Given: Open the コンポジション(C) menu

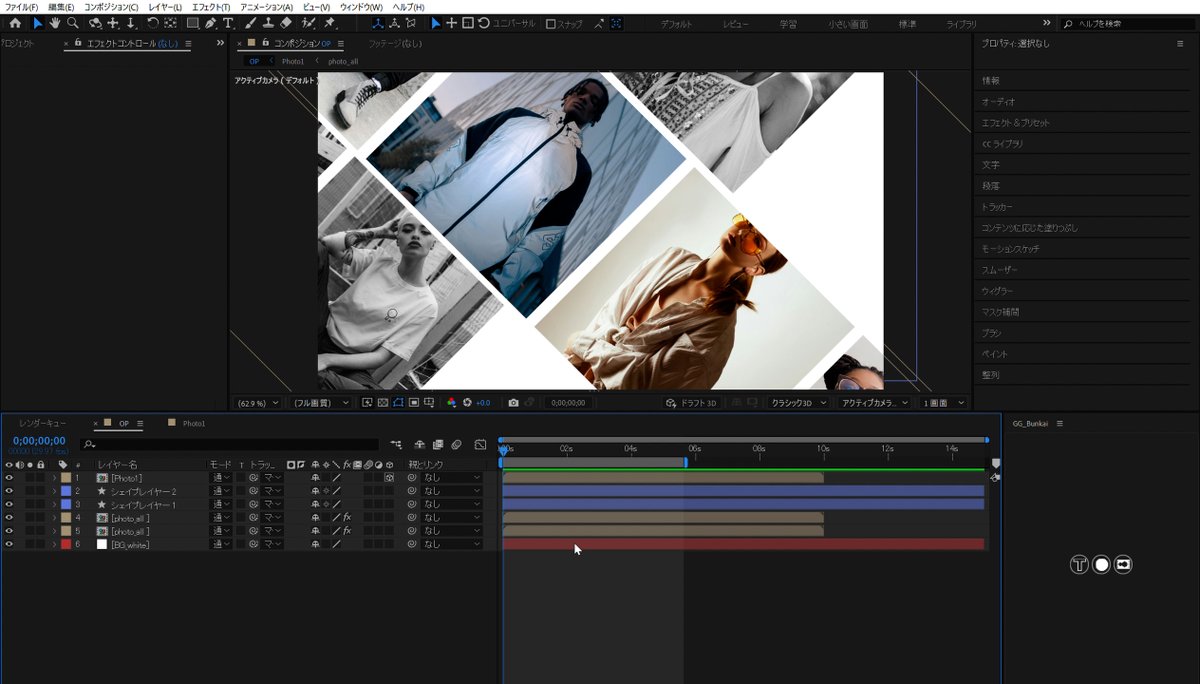Looking at the screenshot, I should [111, 7].
